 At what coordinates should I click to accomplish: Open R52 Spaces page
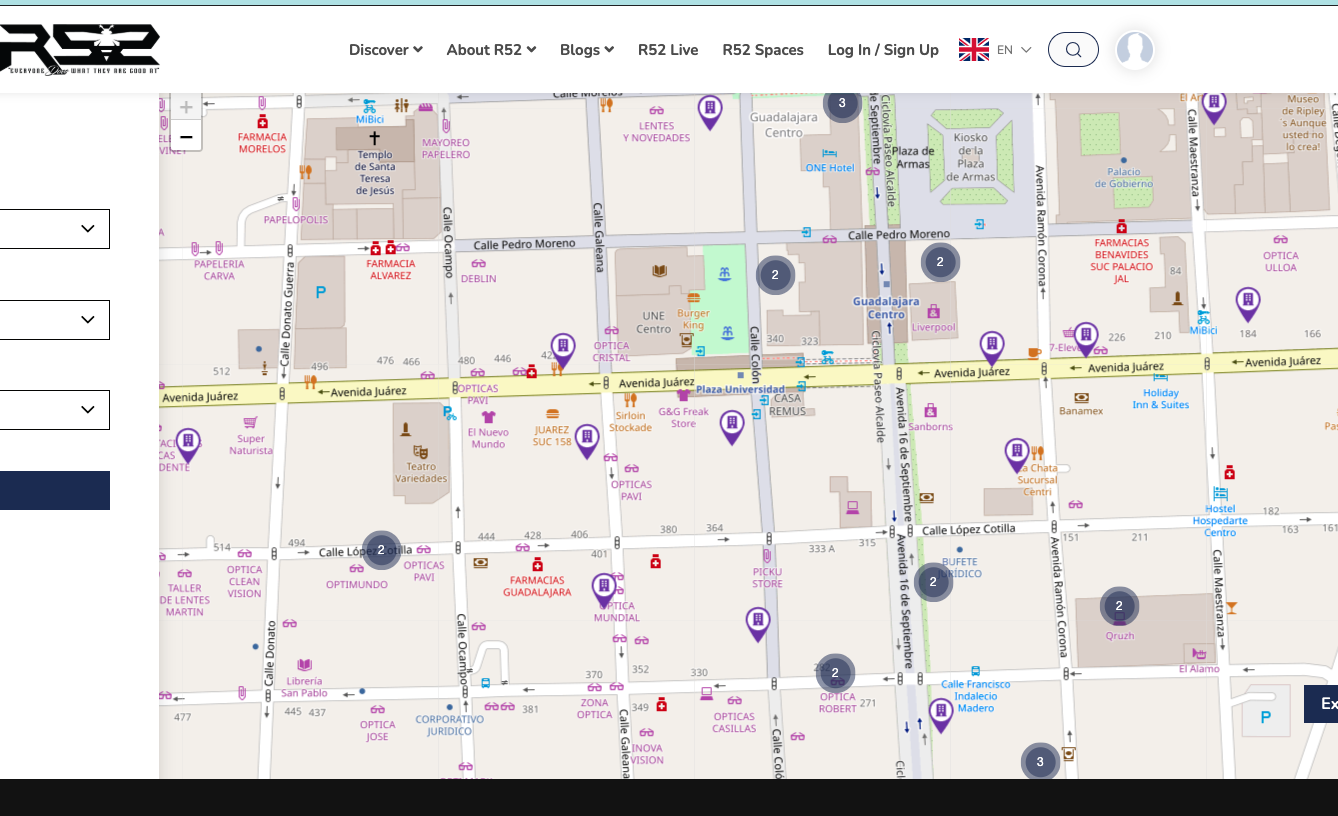click(762, 50)
